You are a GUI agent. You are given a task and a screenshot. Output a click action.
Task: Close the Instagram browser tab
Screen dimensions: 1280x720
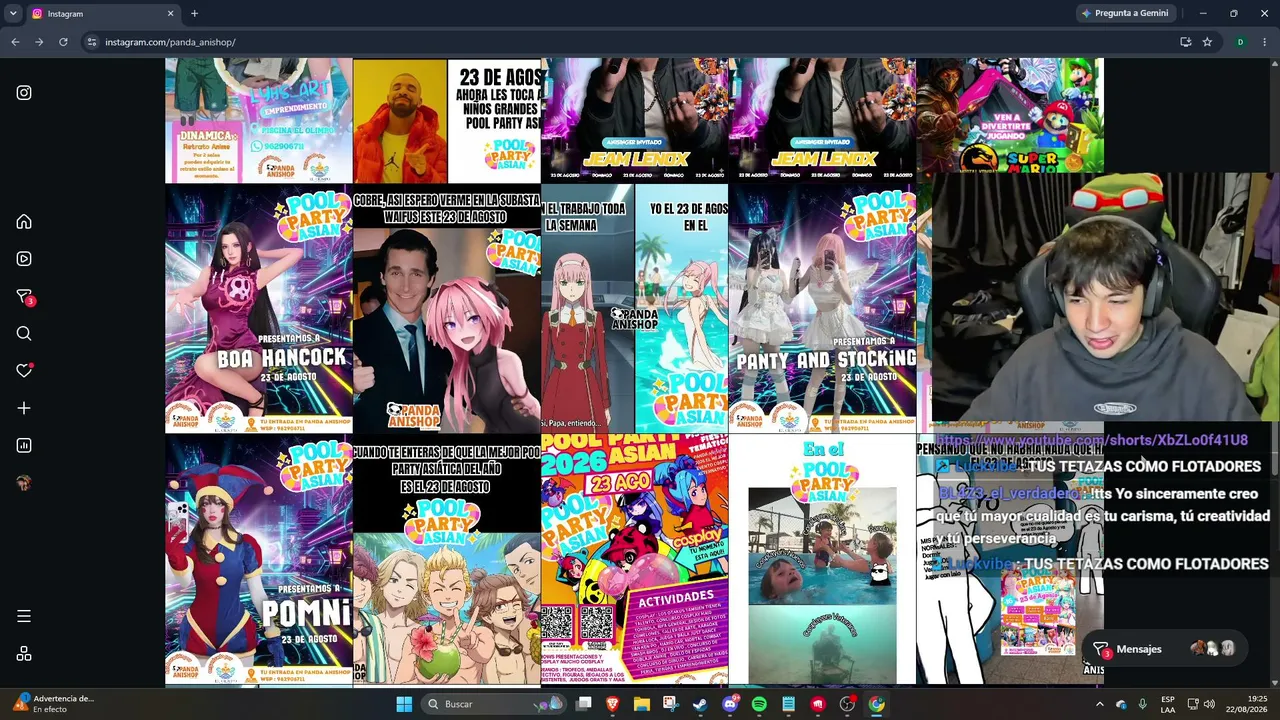(x=170, y=14)
